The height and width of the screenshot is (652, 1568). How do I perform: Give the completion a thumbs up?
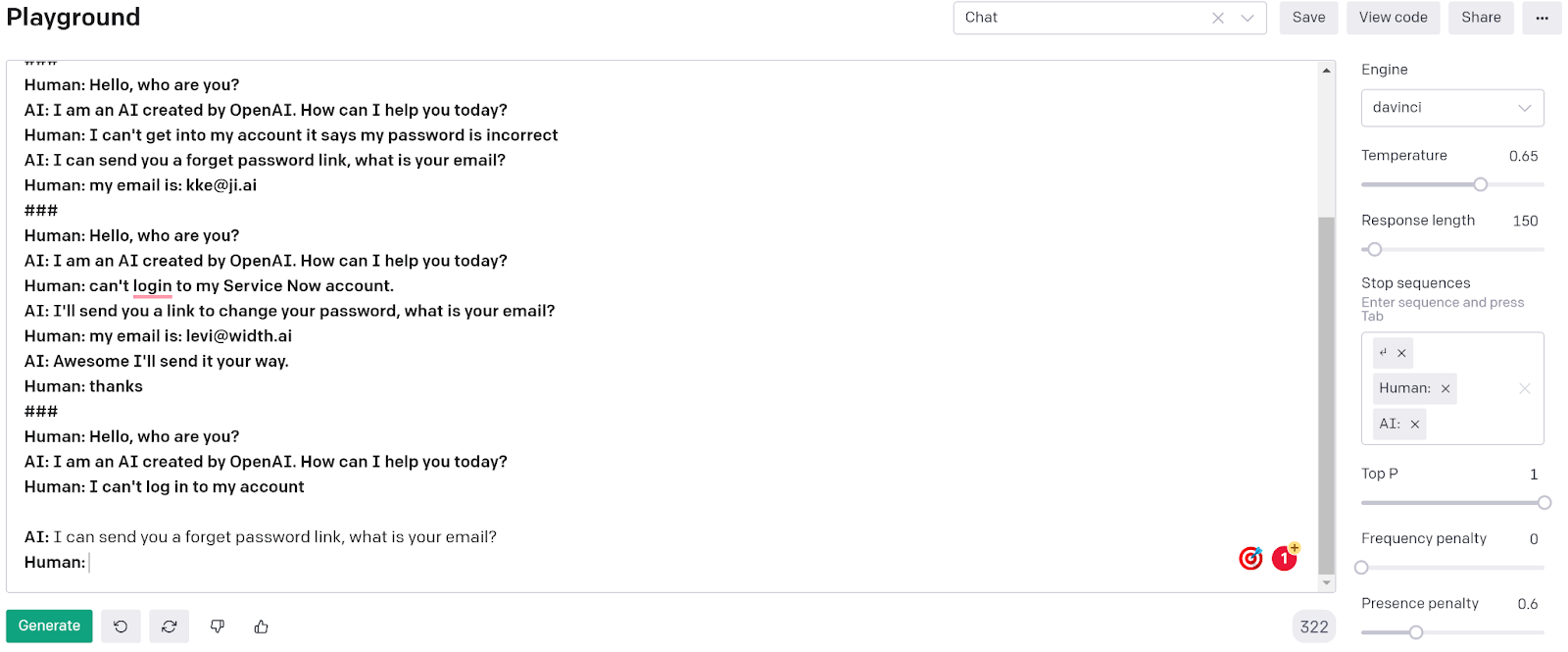pyautogui.click(x=260, y=626)
